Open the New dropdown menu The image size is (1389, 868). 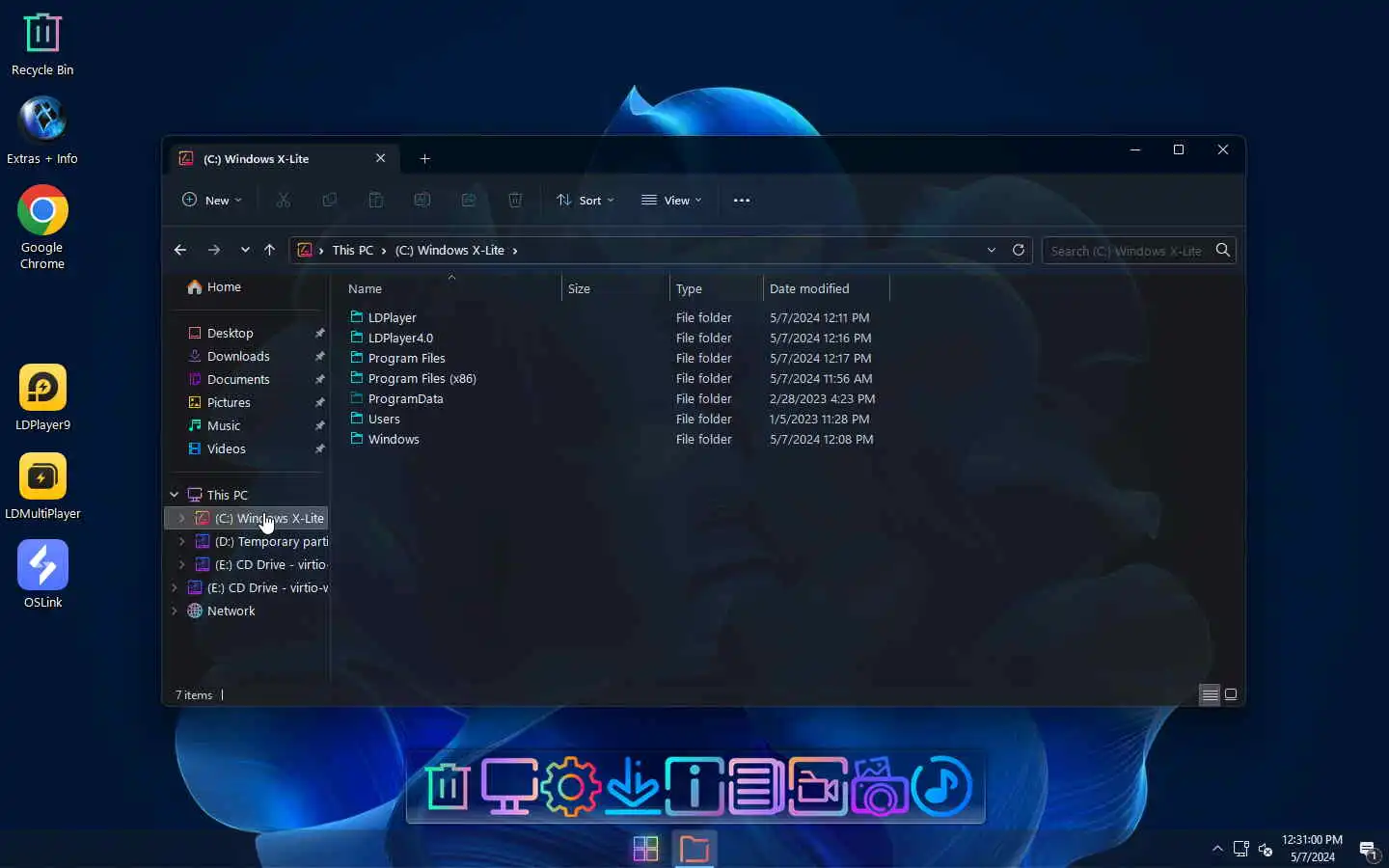point(212,200)
